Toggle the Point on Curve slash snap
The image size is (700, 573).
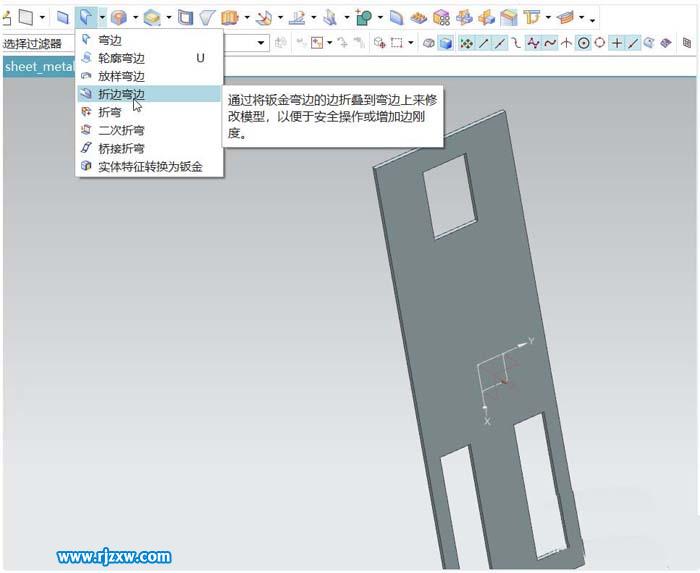click(633, 43)
